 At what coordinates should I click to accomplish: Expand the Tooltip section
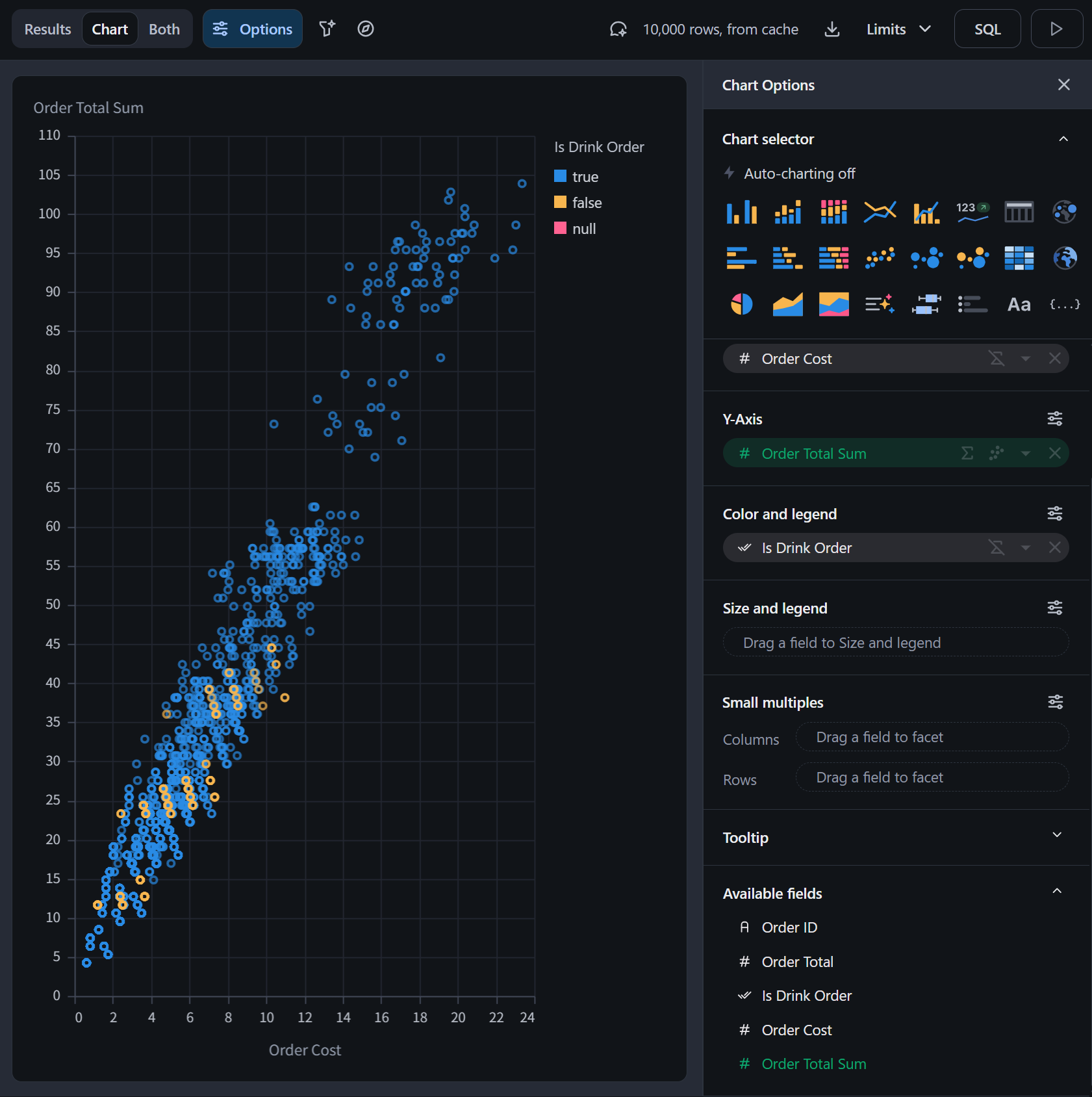point(1056,836)
